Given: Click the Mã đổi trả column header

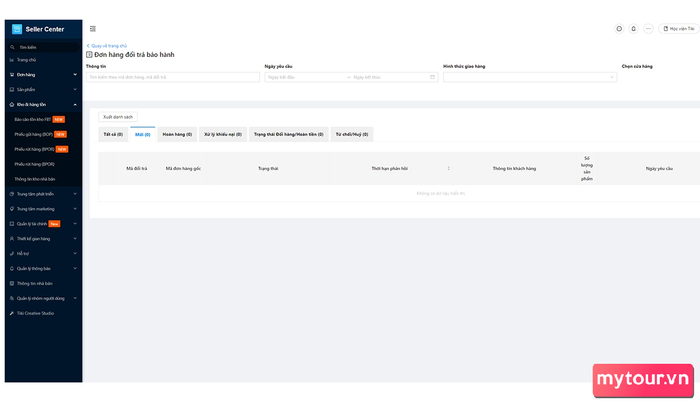Looking at the screenshot, I should (137, 168).
